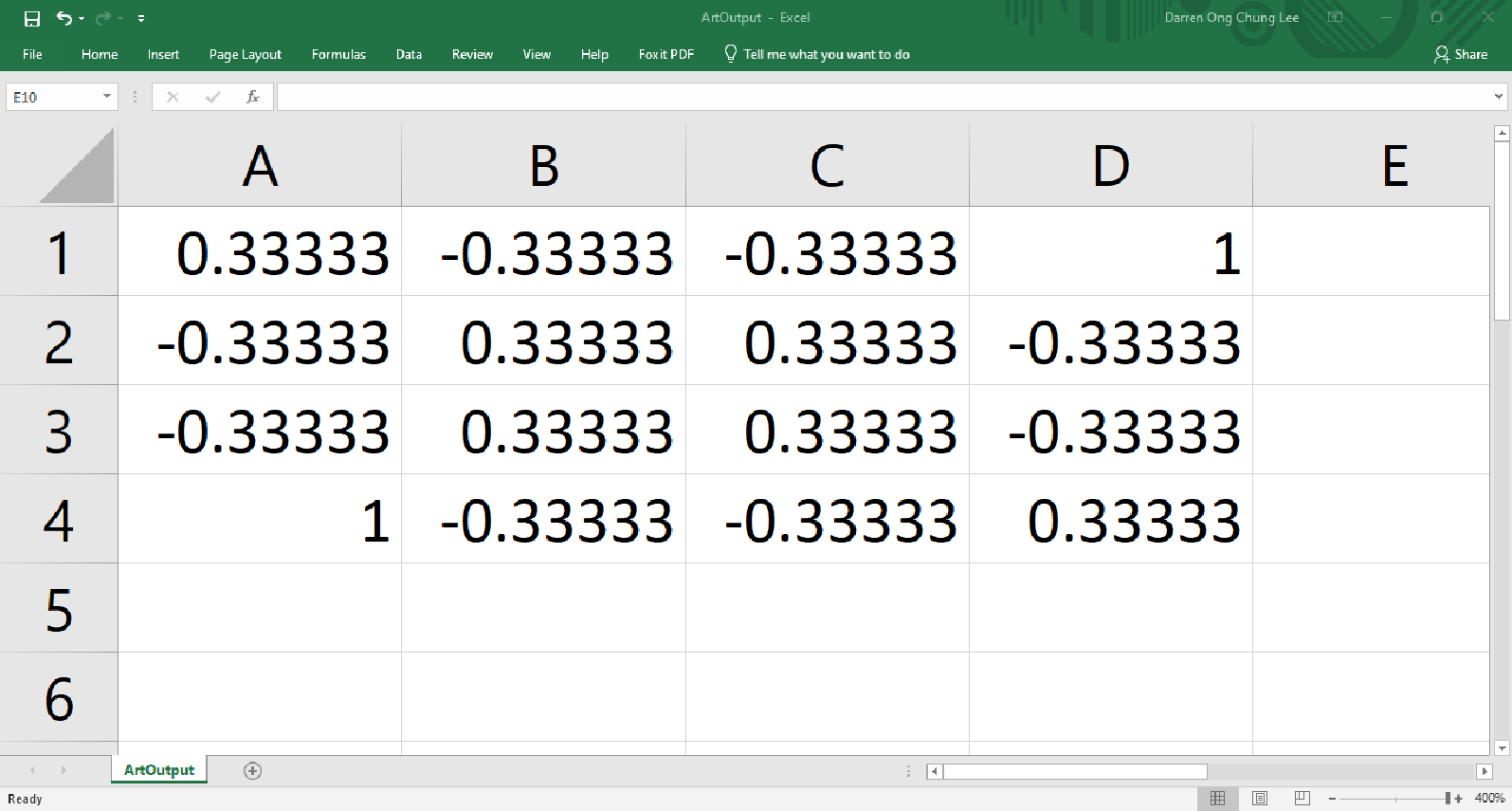Switch to Page Layout view in status bar
The height and width of the screenshot is (811, 1512).
pyautogui.click(x=1260, y=799)
